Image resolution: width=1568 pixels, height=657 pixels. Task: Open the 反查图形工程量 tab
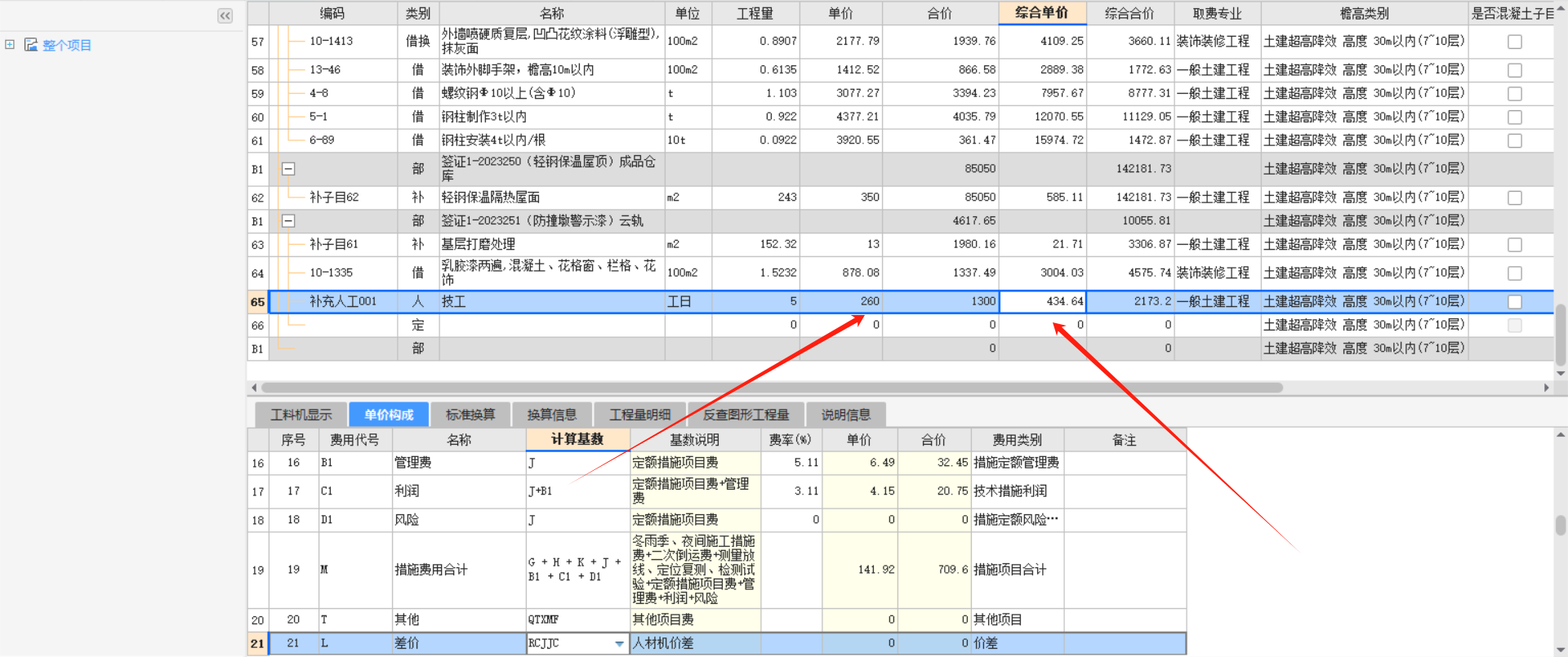[746, 415]
